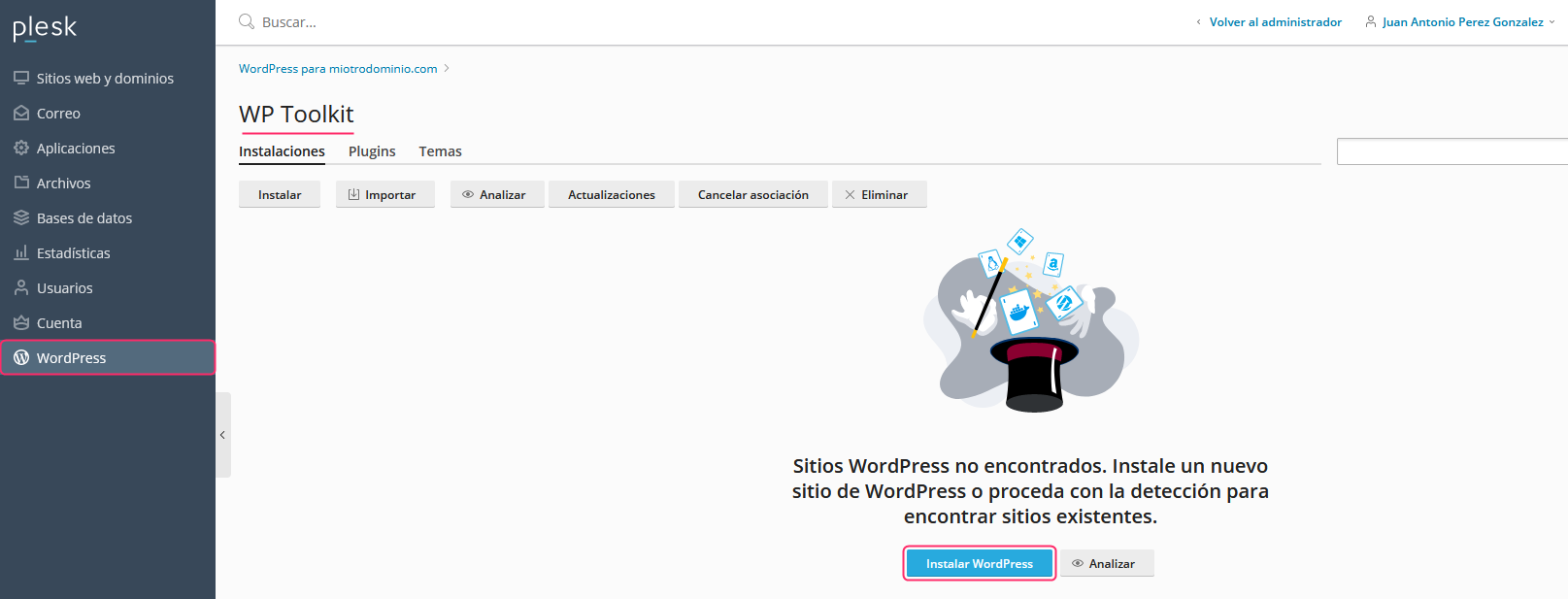
Task: Switch to the Plugins tab
Action: click(372, 151)
